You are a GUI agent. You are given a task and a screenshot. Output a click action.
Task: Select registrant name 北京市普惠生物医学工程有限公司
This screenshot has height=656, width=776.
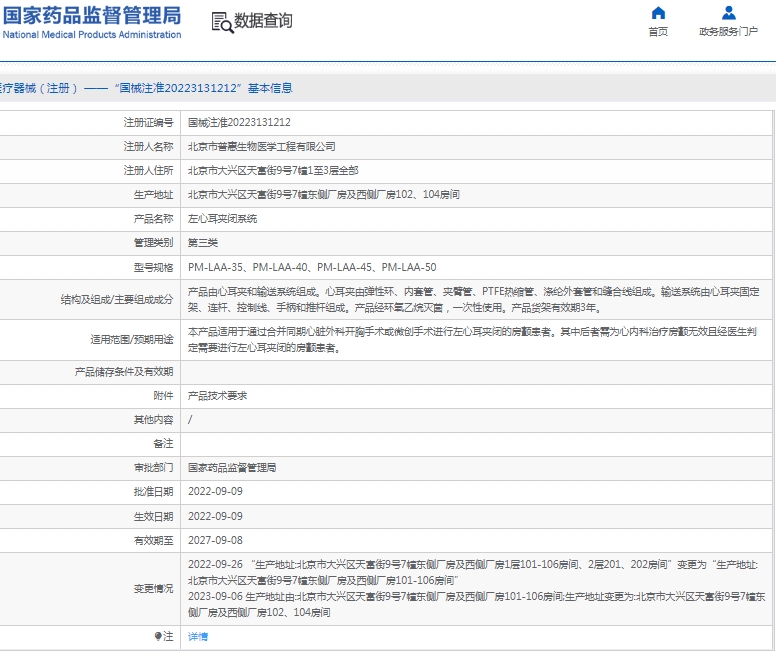click(262, 147)
